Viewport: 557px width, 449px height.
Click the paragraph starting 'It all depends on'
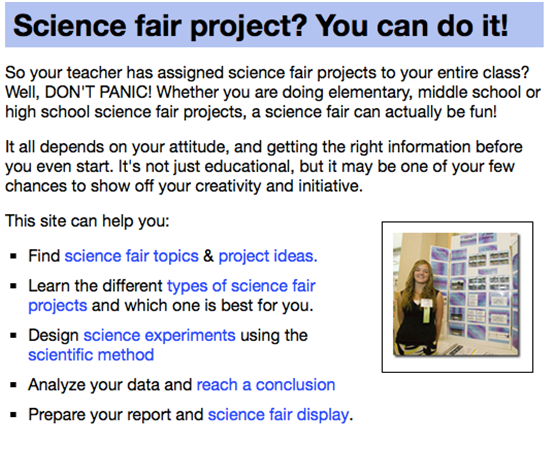tap(264, 166)
